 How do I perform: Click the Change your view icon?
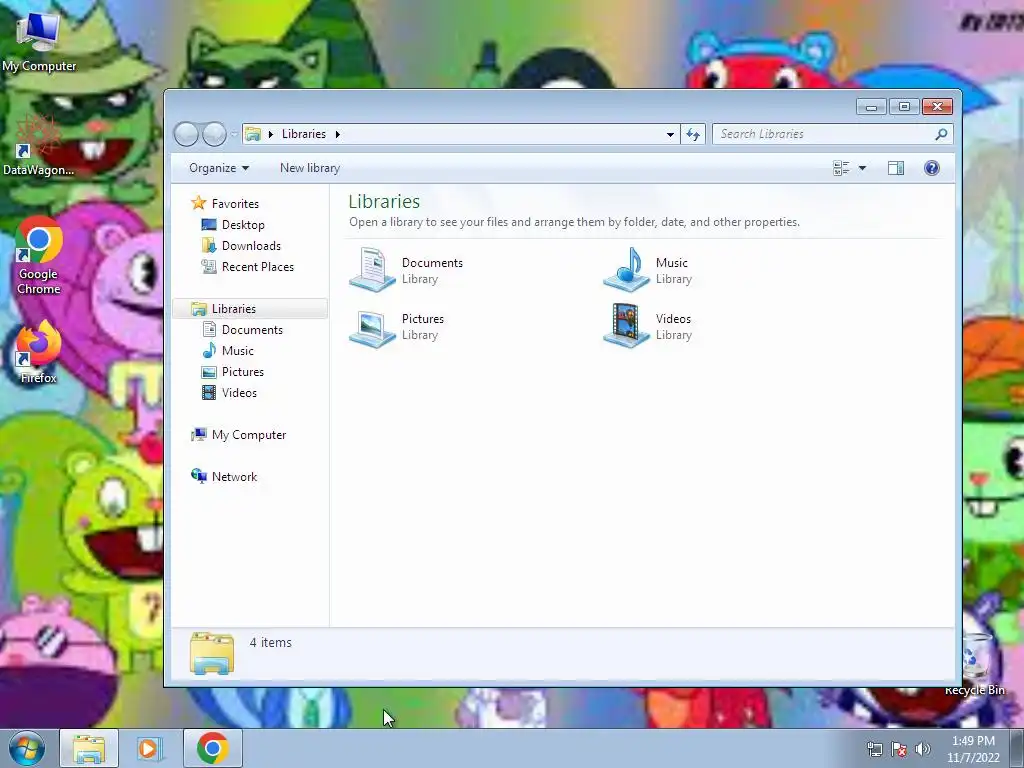(x=841, y=168)
